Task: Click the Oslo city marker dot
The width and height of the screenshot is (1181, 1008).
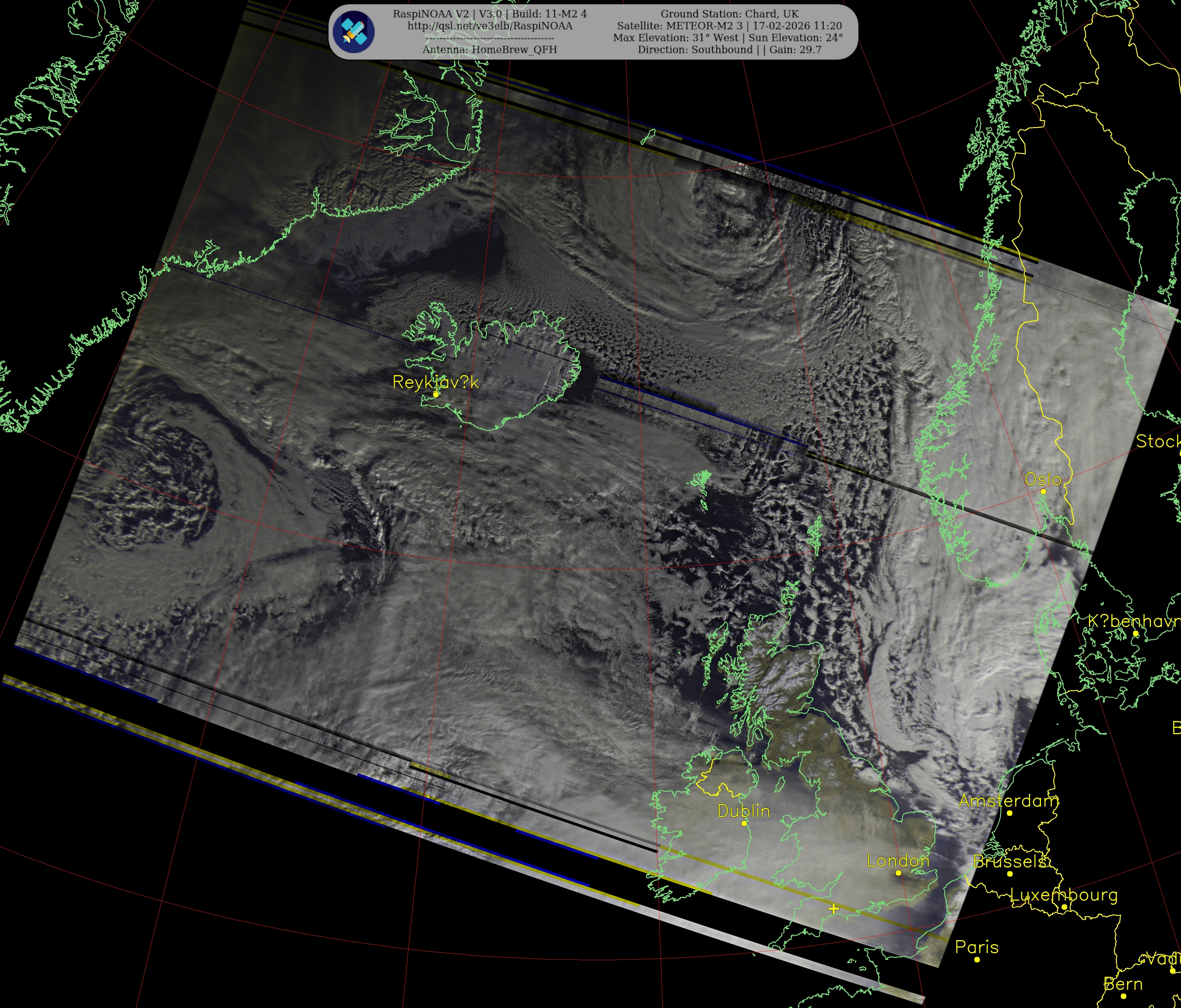Action: coord(1043,491)
